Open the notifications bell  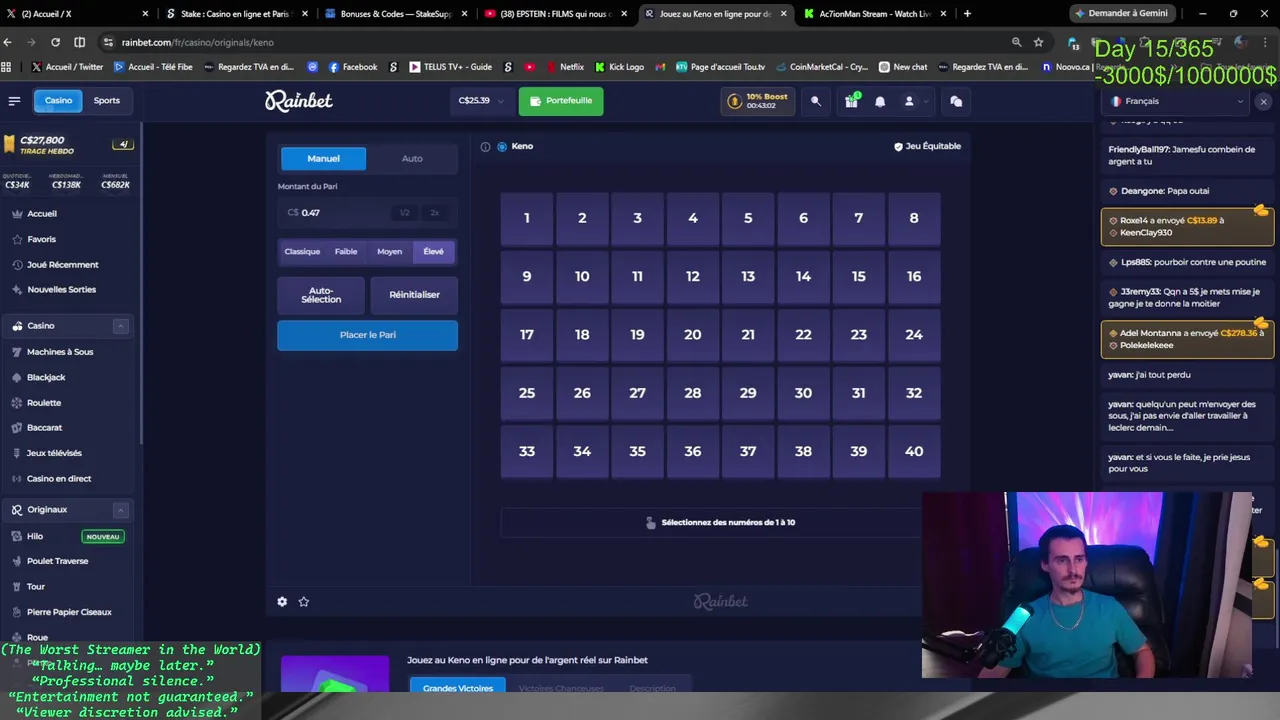880,101
